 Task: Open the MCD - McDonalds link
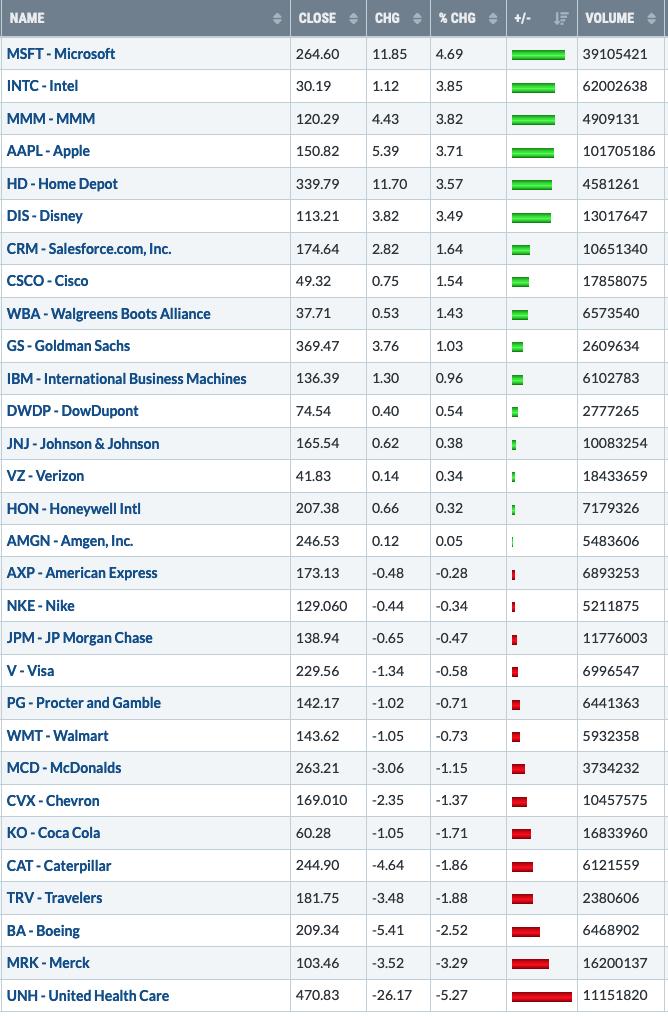[64, 768]
